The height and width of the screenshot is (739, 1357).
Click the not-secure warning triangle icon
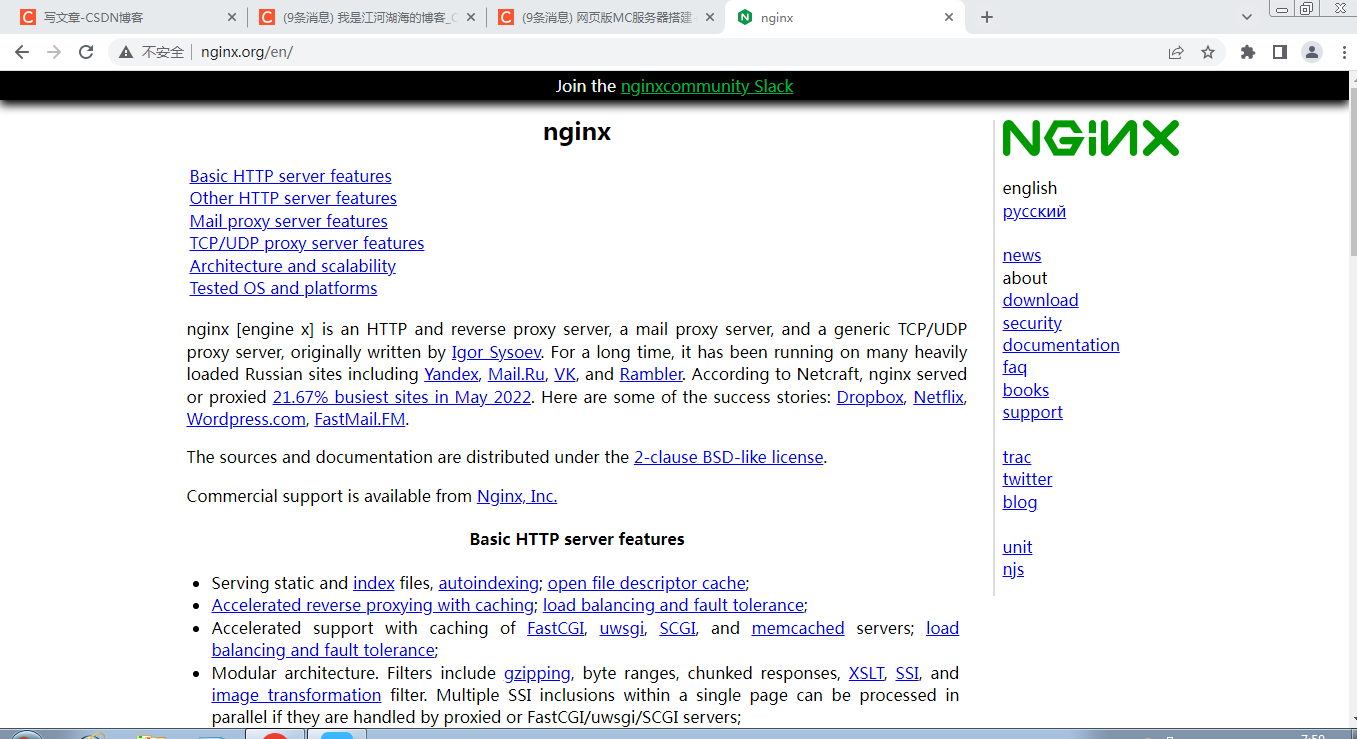pos(126,52)
